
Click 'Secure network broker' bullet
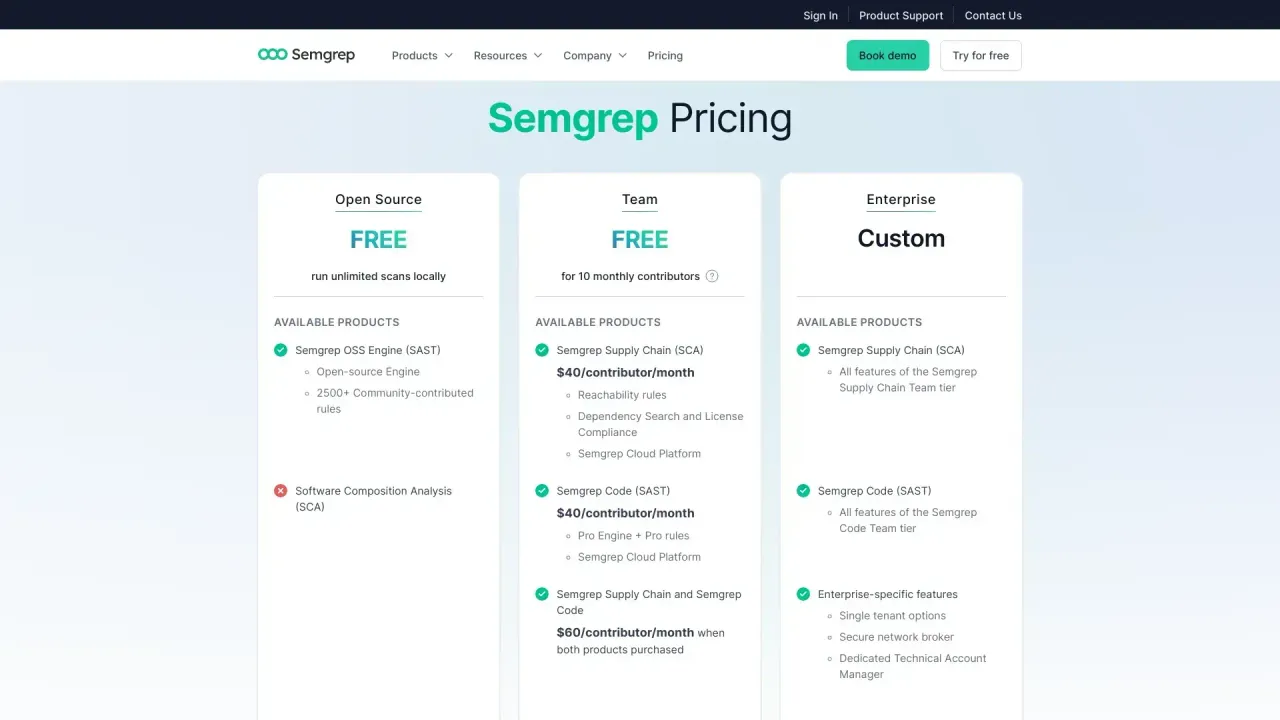(896, 637)
